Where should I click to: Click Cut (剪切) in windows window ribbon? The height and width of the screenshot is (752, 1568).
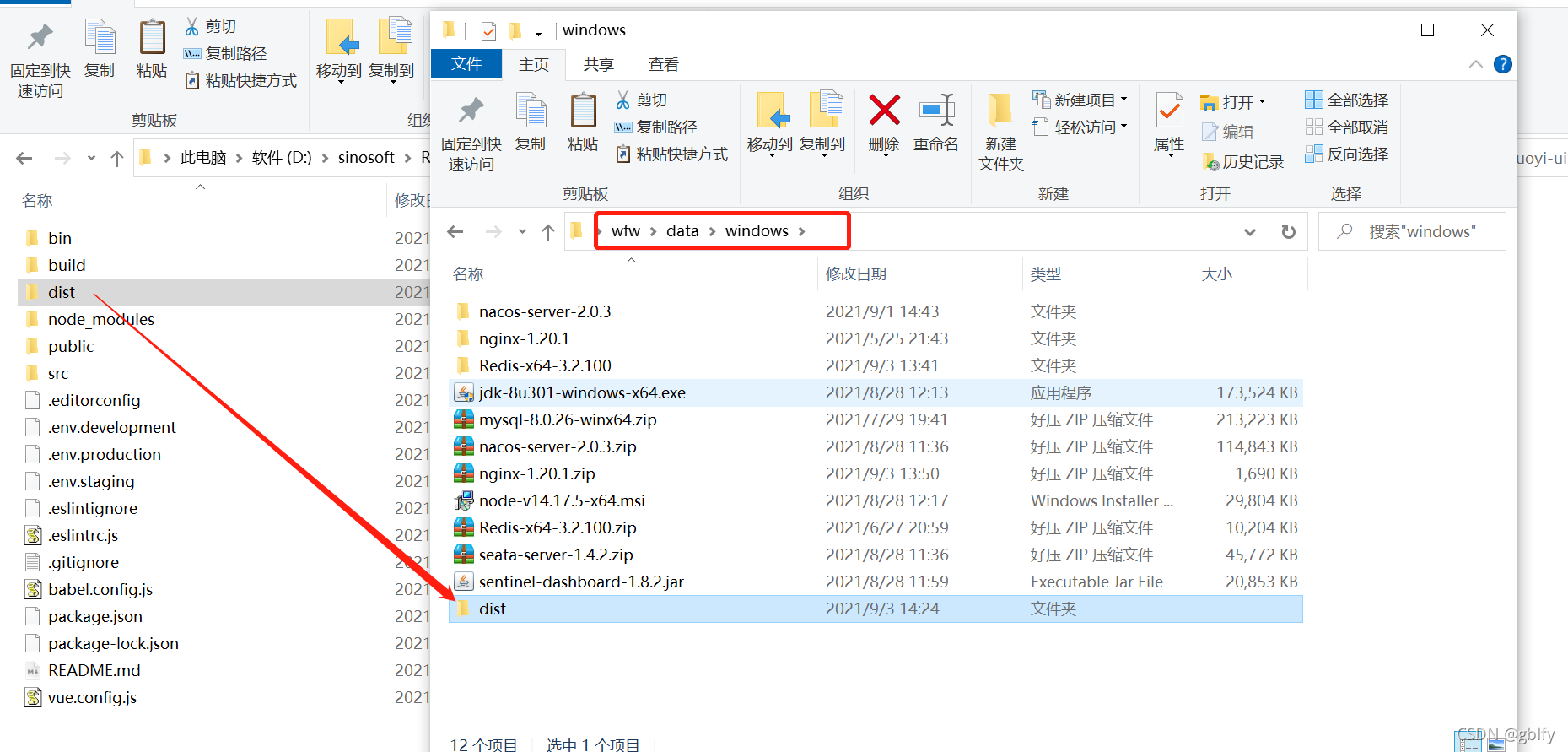tap(642, 100)
